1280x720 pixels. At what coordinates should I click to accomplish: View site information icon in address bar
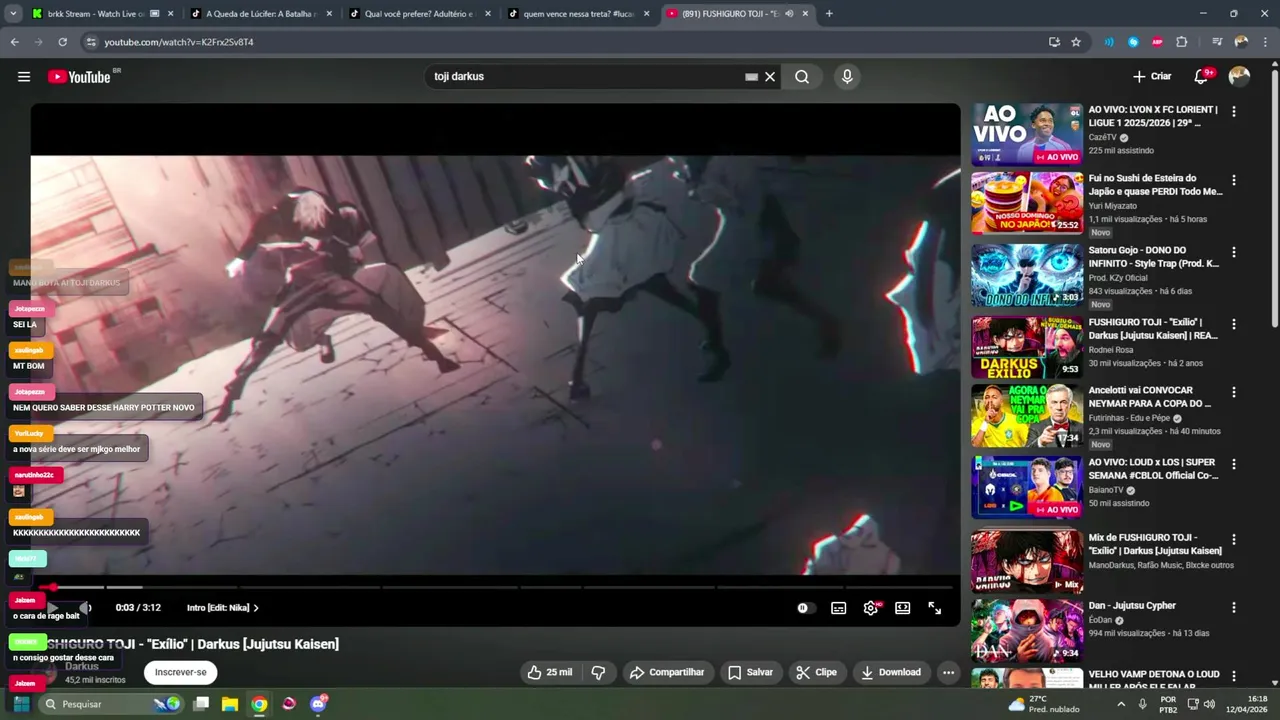(90, 42)
